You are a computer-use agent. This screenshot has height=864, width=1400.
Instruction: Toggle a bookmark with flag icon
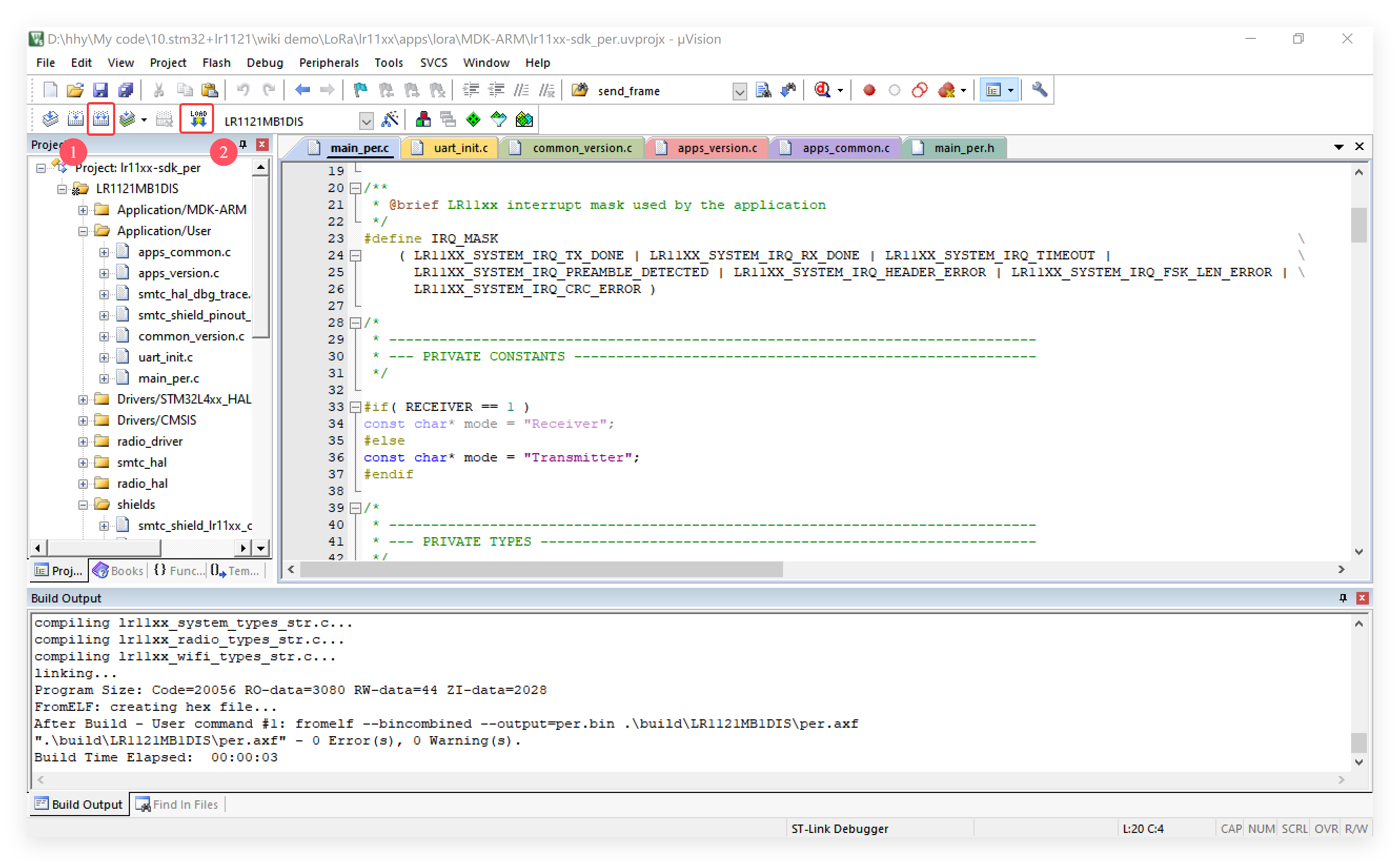click(x=360, y=89)
